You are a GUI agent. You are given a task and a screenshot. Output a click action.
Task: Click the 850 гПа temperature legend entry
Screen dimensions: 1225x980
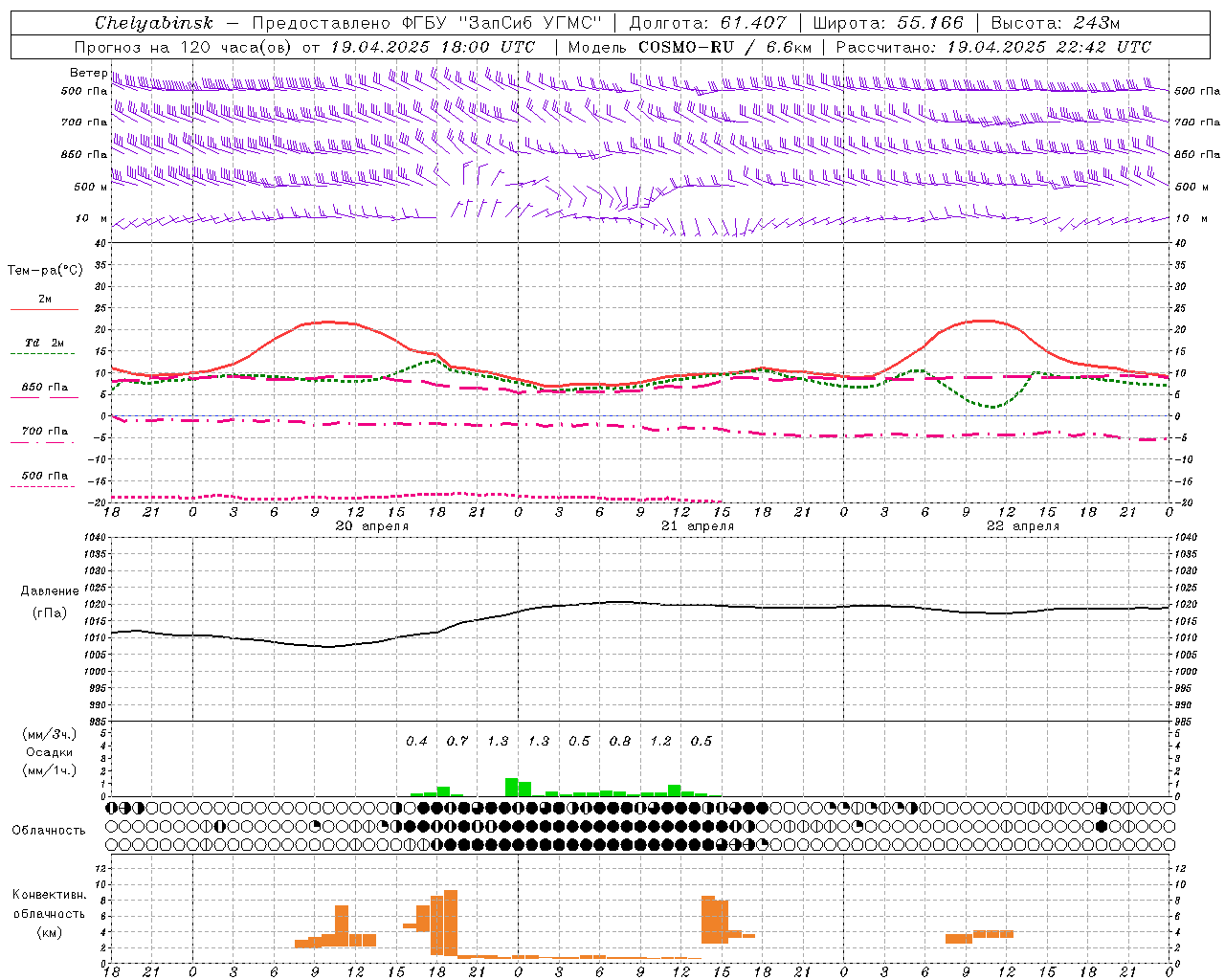point(44,388)
